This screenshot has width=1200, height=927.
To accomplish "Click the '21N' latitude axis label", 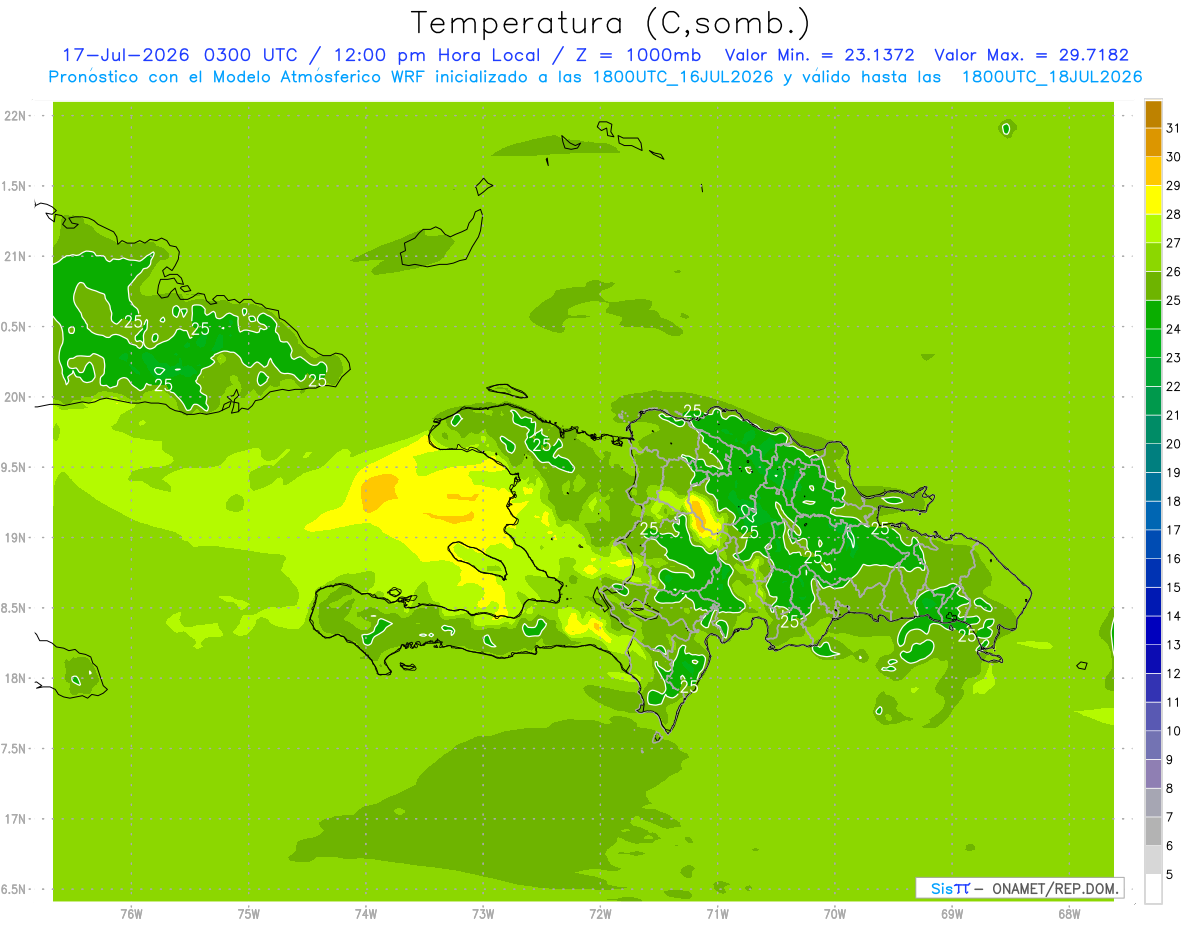I will tap(13, 256).
